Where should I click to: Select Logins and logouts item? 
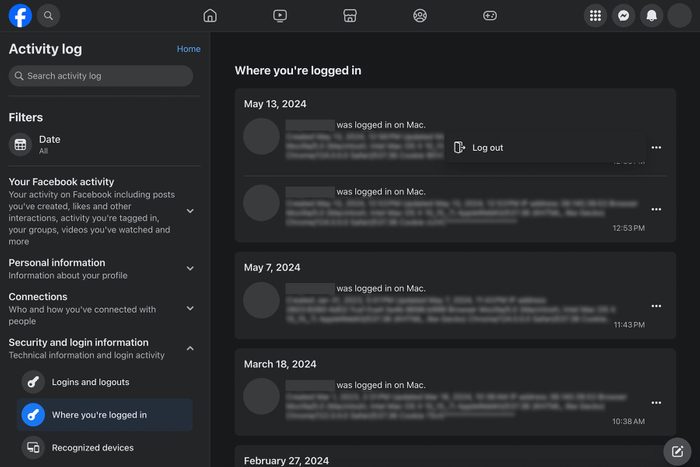pos(90,382)
